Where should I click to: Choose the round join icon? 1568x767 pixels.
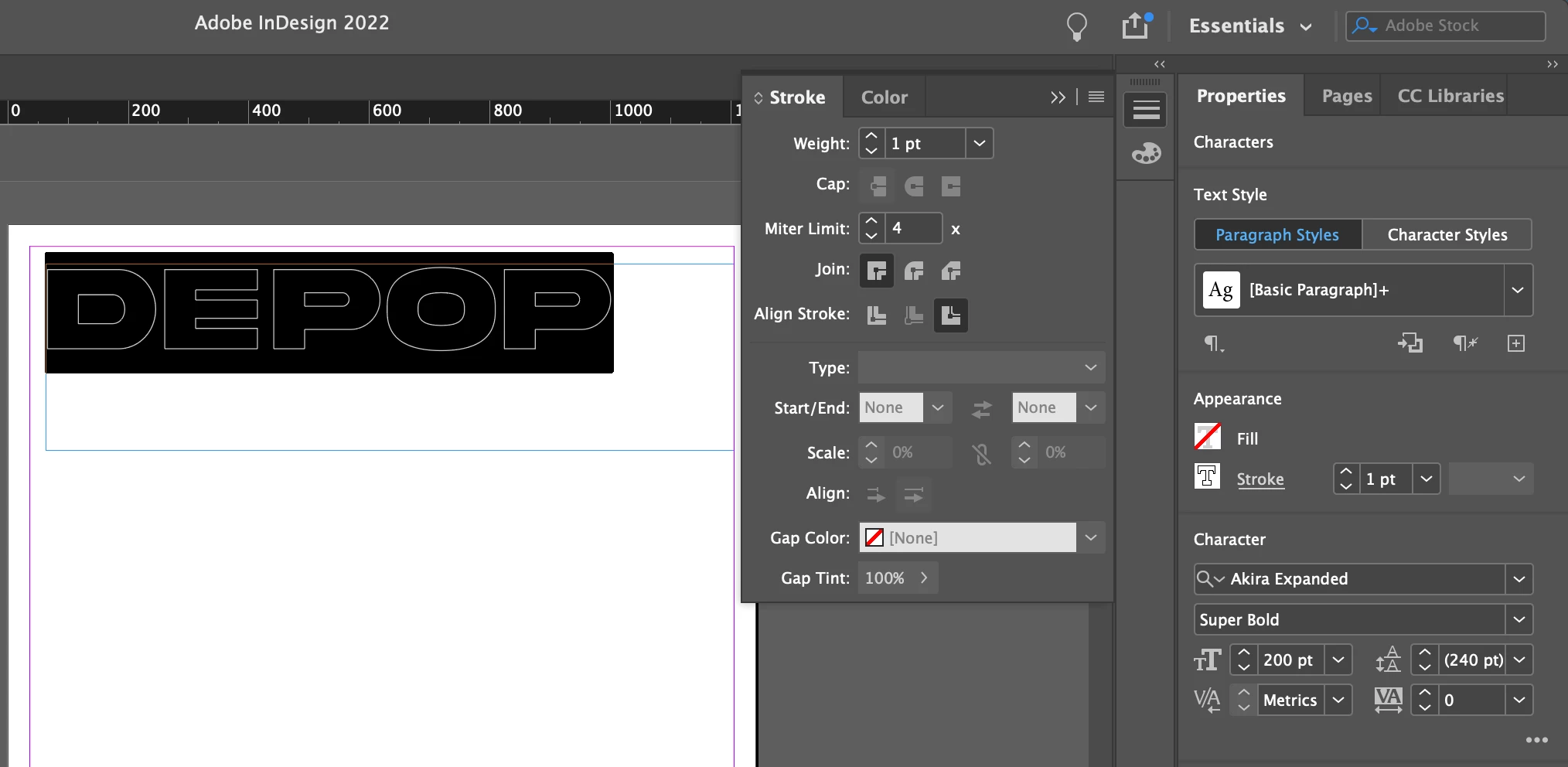point(914,271)
